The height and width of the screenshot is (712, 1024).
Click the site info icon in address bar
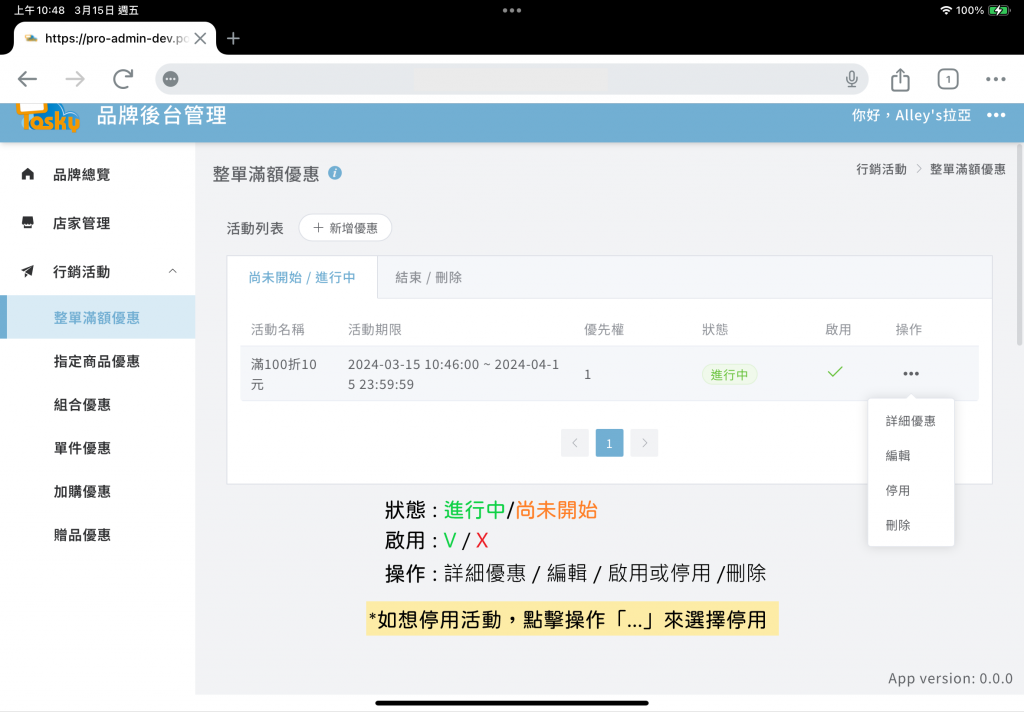[170, 79]
